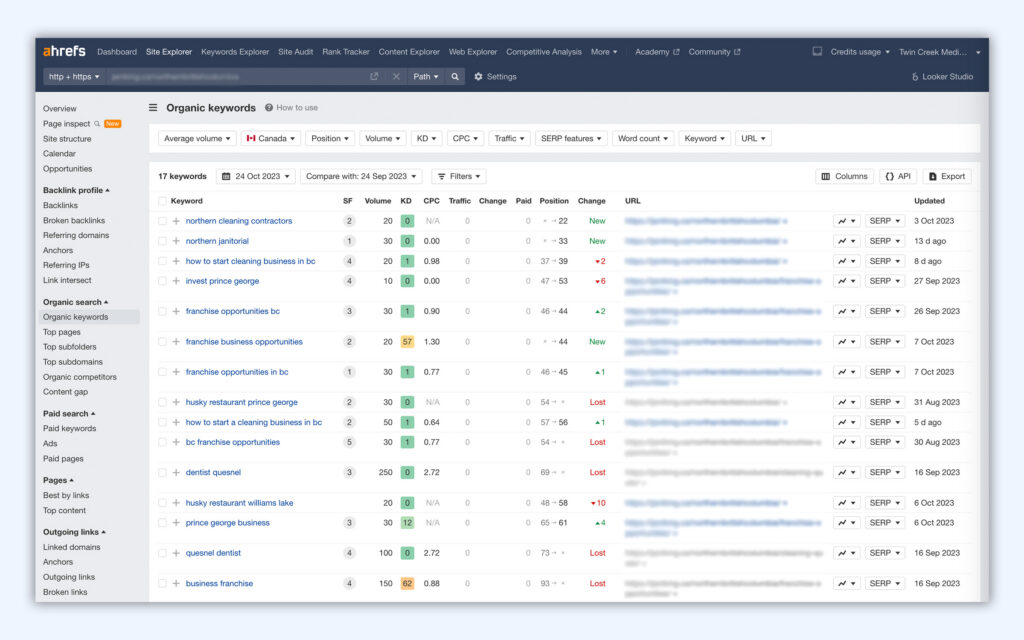Expand plus icon for husky restaurant prince george
This screenshot has width=1024, height=640.
click(x=176, y=402)
